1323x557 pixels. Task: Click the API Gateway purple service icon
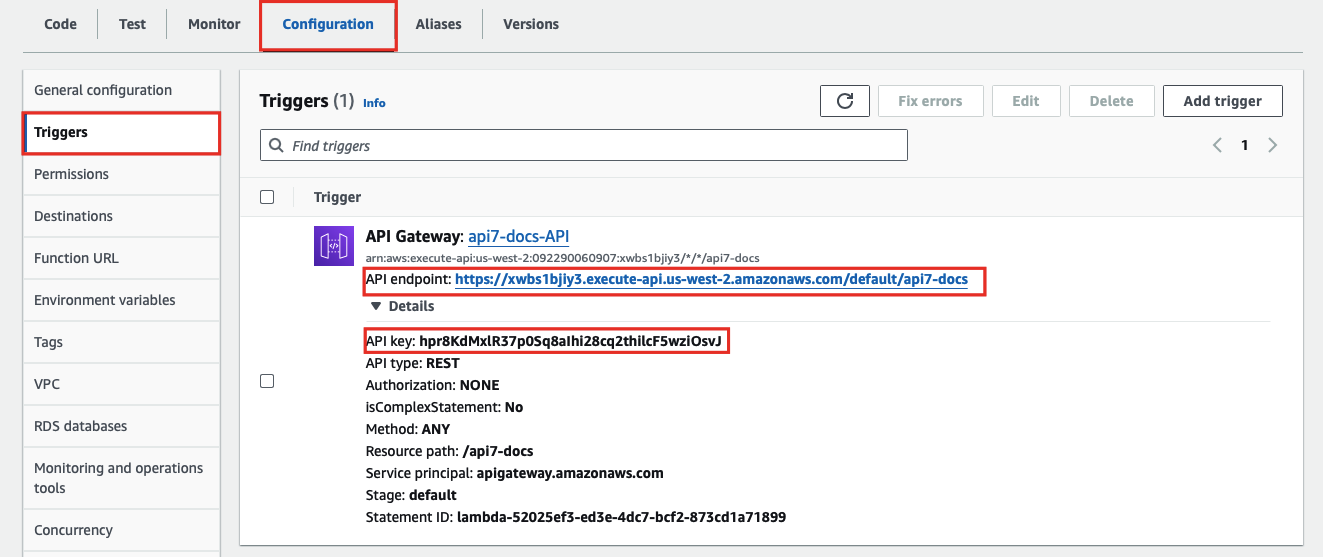(x=334, y=246)
